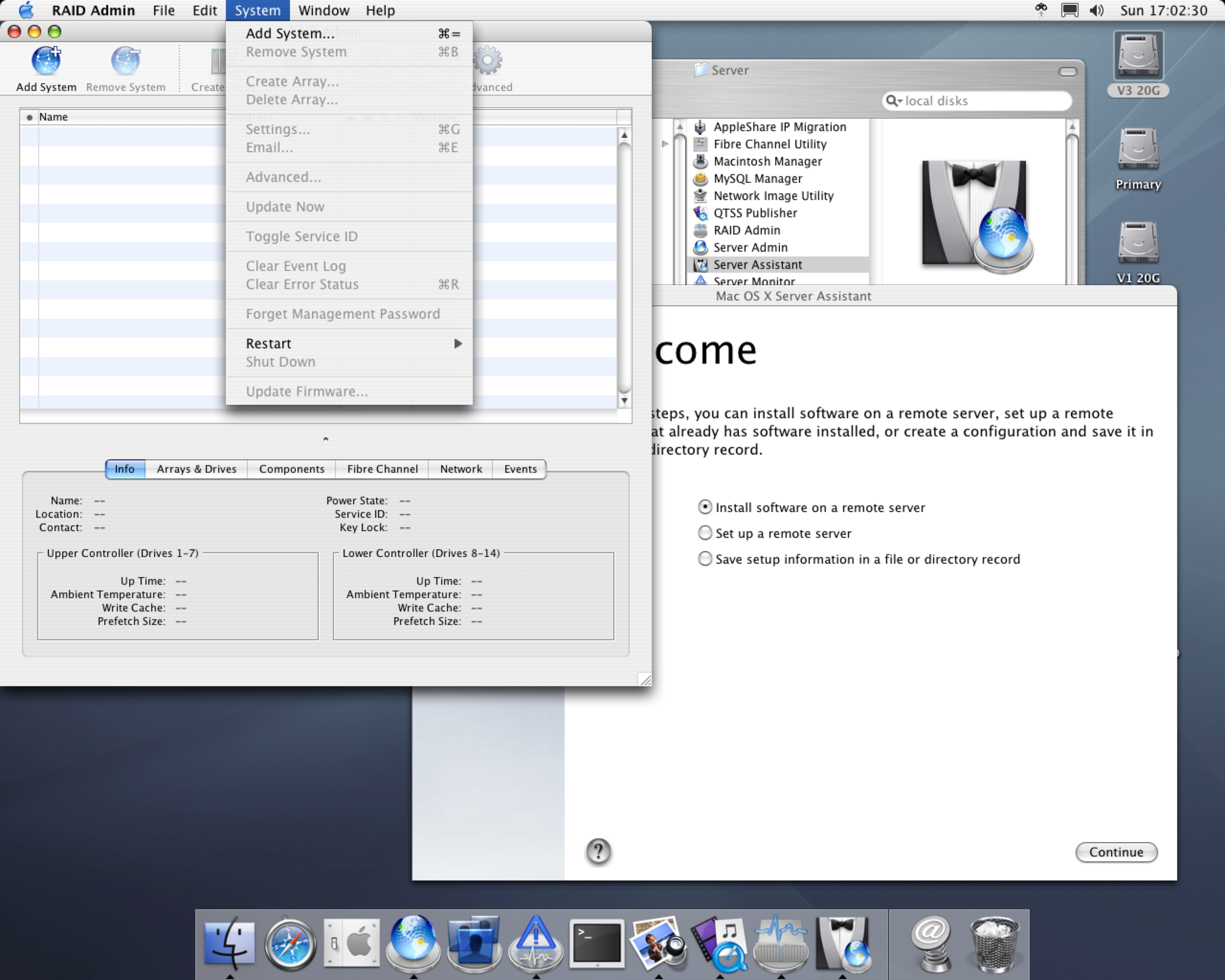Screen dimensions: 1225x980
Task: Click RAID Admin list scroll-down arrow
Action: click(624, 401)
